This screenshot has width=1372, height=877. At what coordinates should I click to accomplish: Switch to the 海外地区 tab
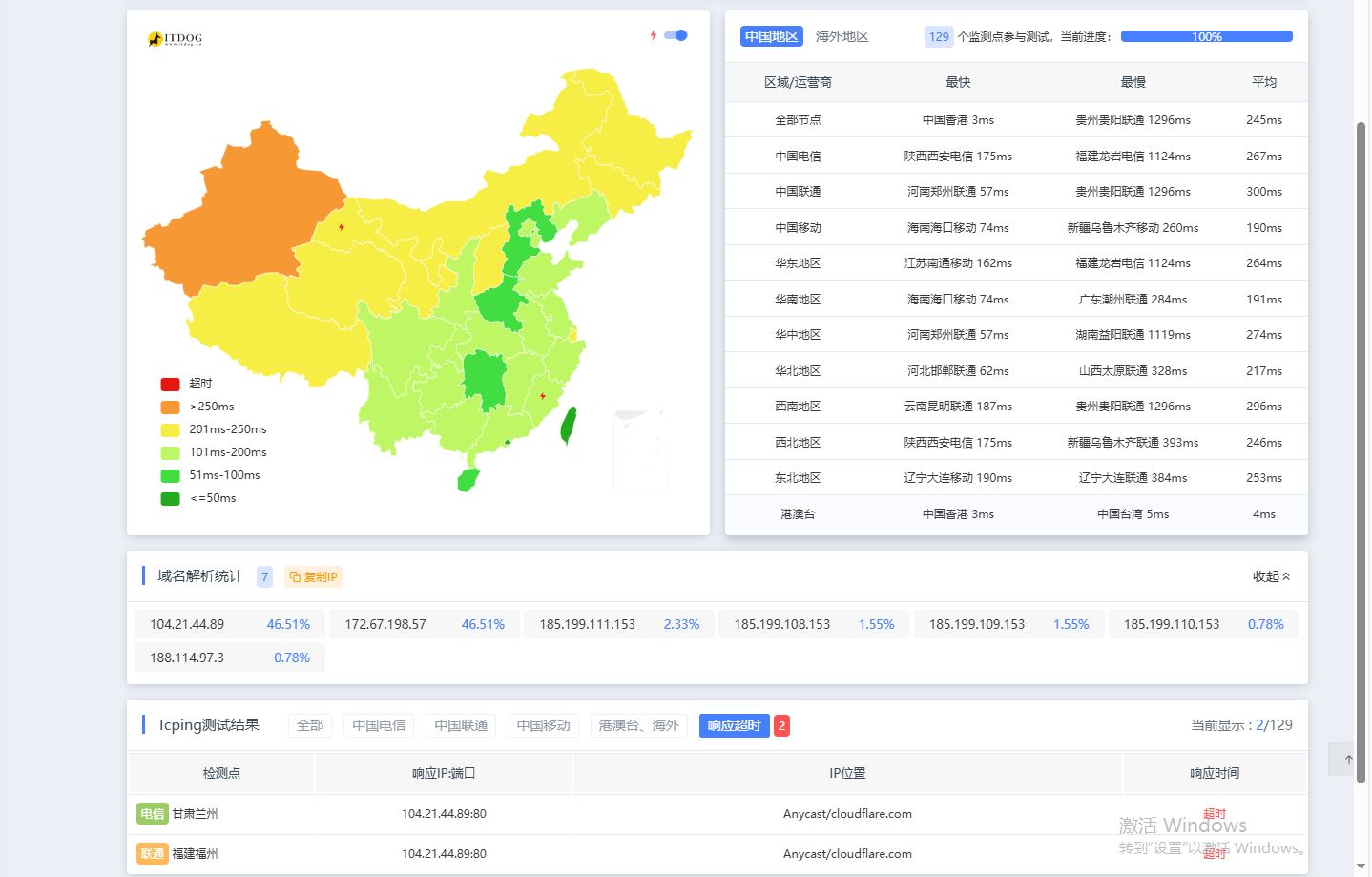point(842,36)
